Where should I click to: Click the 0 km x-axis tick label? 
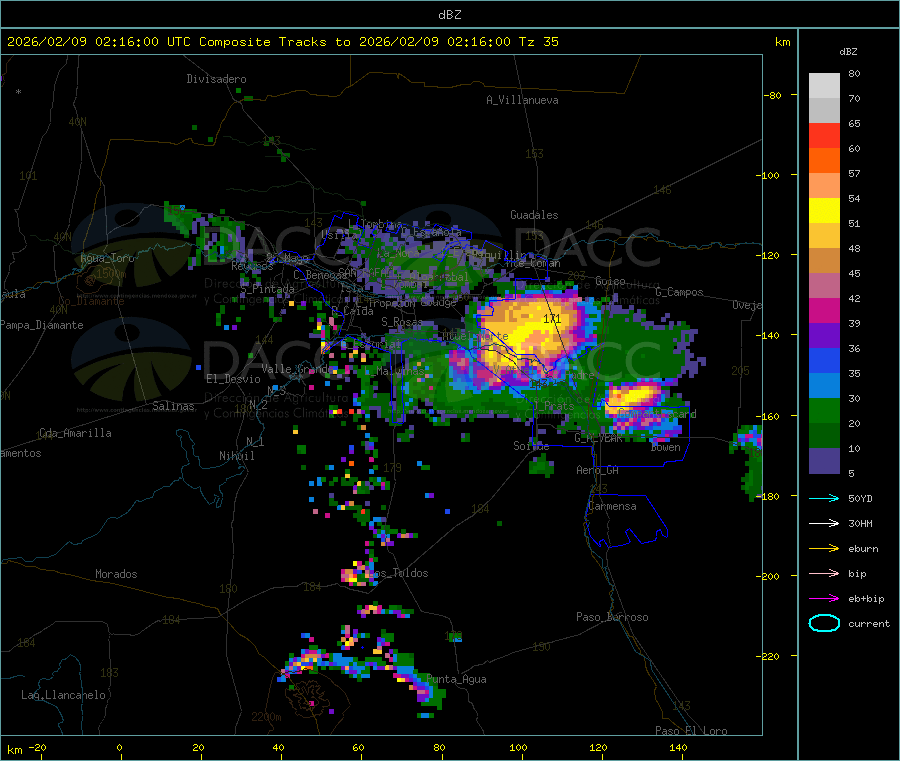[x=119, y=747]
